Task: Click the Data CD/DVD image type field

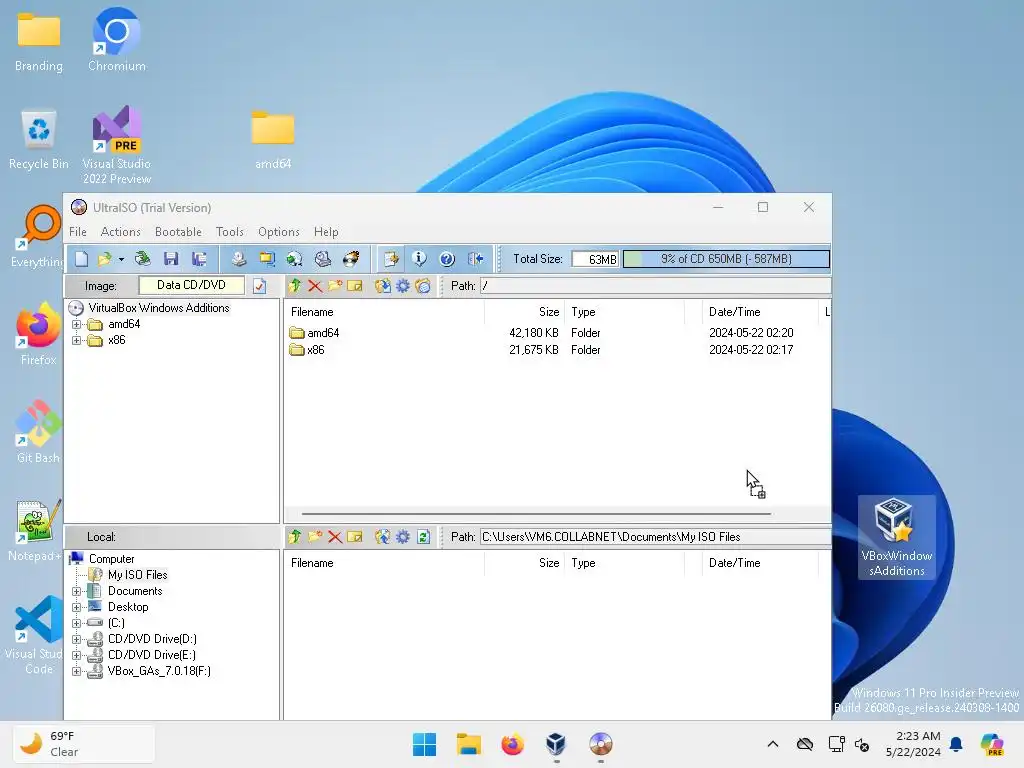Action: (x=191, y=285)
